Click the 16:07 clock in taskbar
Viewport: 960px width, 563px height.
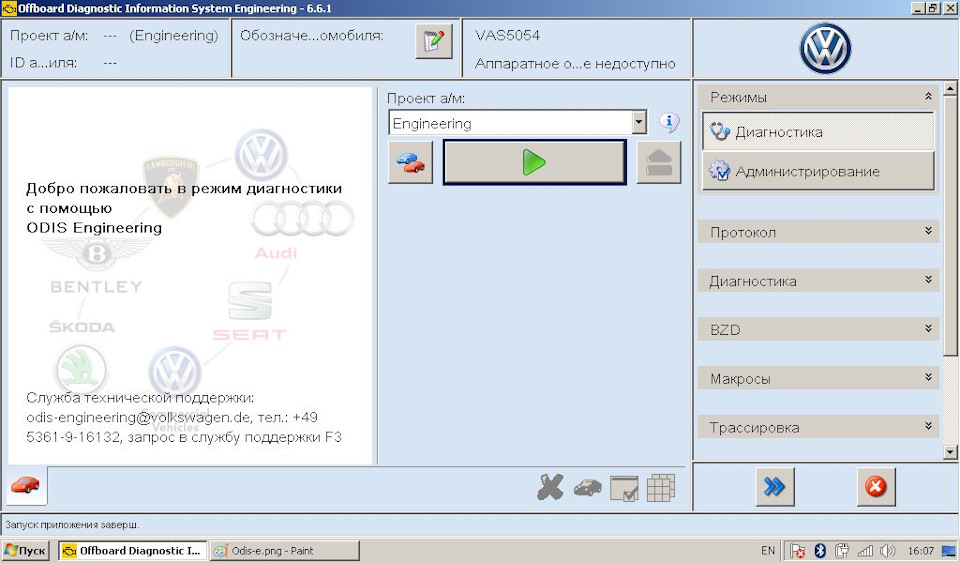click(921, 551)
